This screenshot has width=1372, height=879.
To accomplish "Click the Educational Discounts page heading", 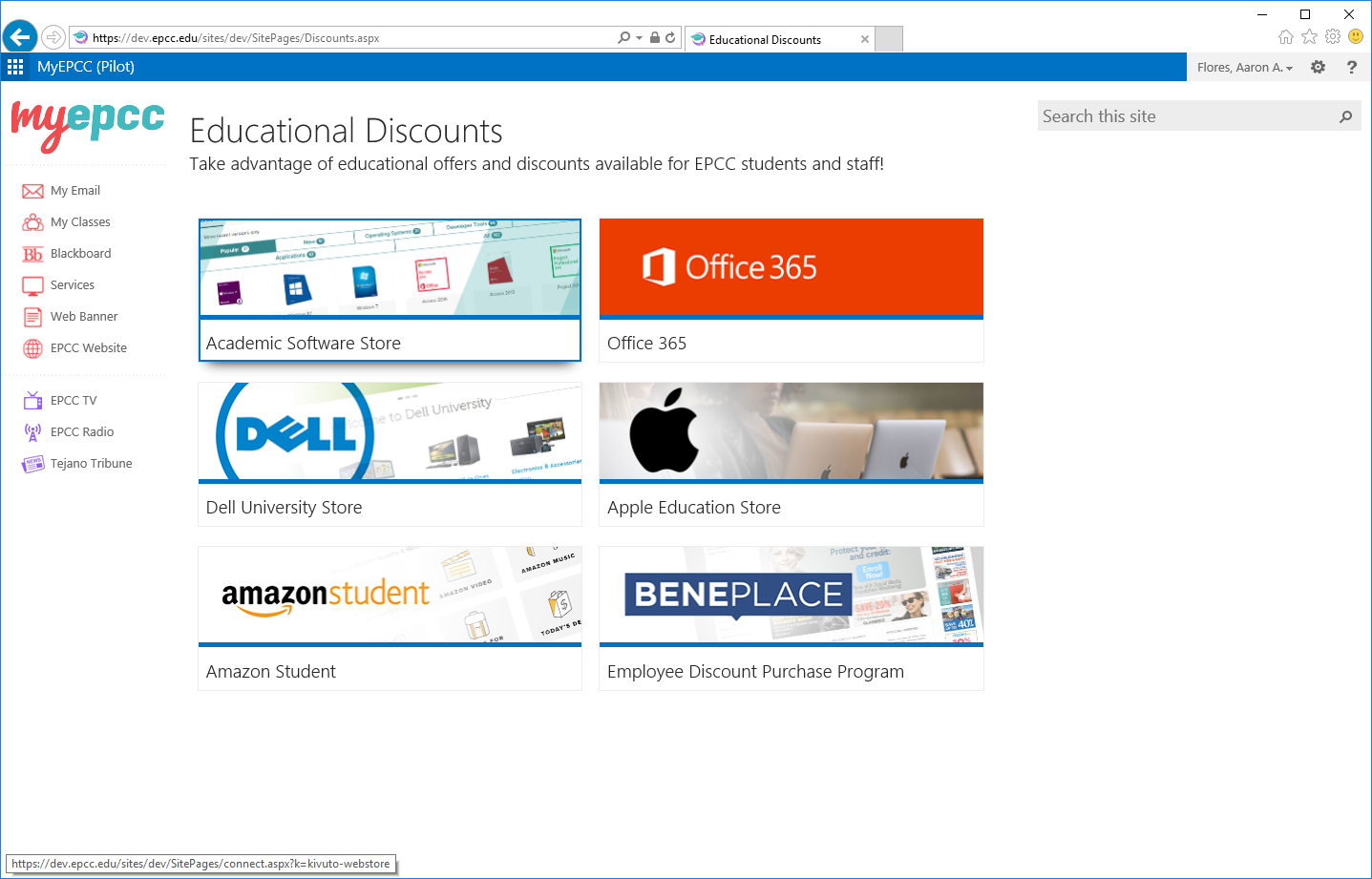I will (347, 131).
